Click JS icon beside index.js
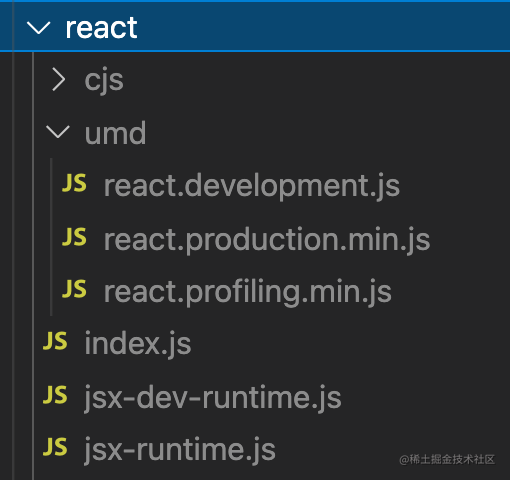This screenshot has width=510, height=480. 55,341
